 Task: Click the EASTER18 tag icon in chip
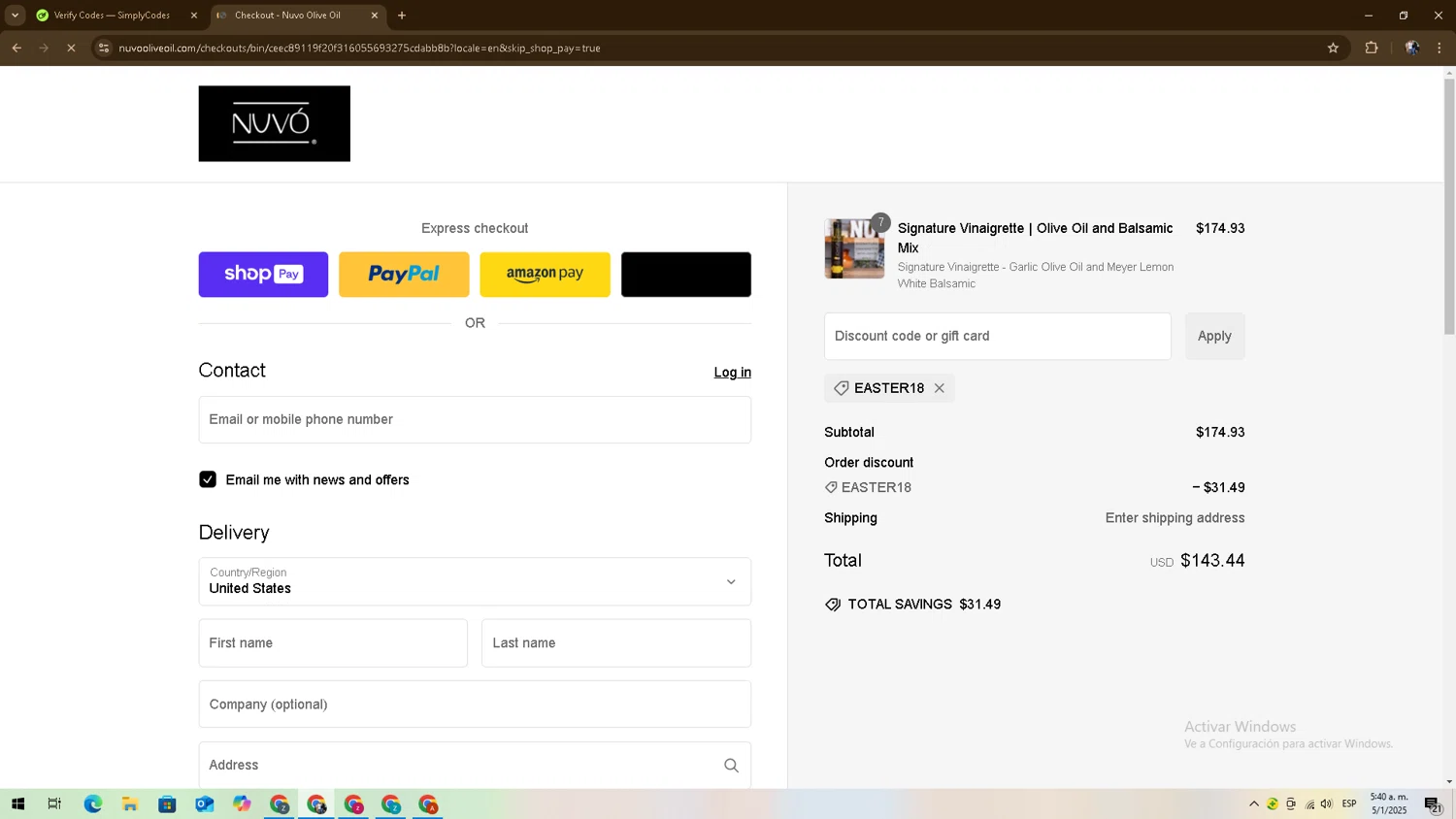click(x=842, y=388)
